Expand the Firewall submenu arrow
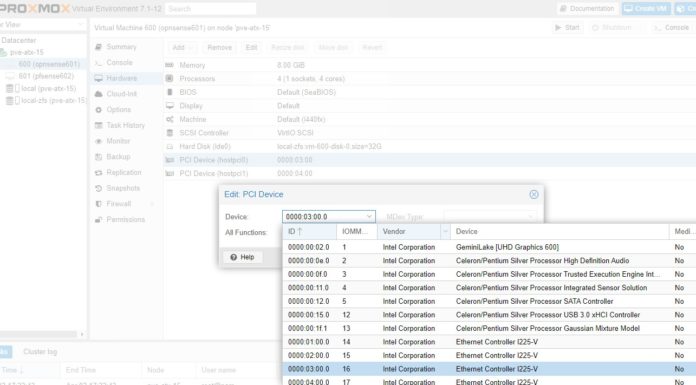Image resolution: width=696 pixels, height=385 pixels. (x=152, y=204)
